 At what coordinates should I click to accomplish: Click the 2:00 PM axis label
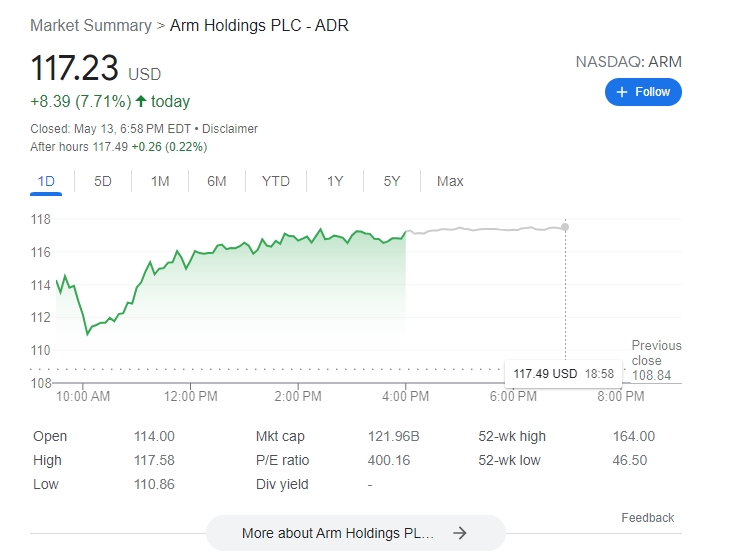tap(298, 396)
